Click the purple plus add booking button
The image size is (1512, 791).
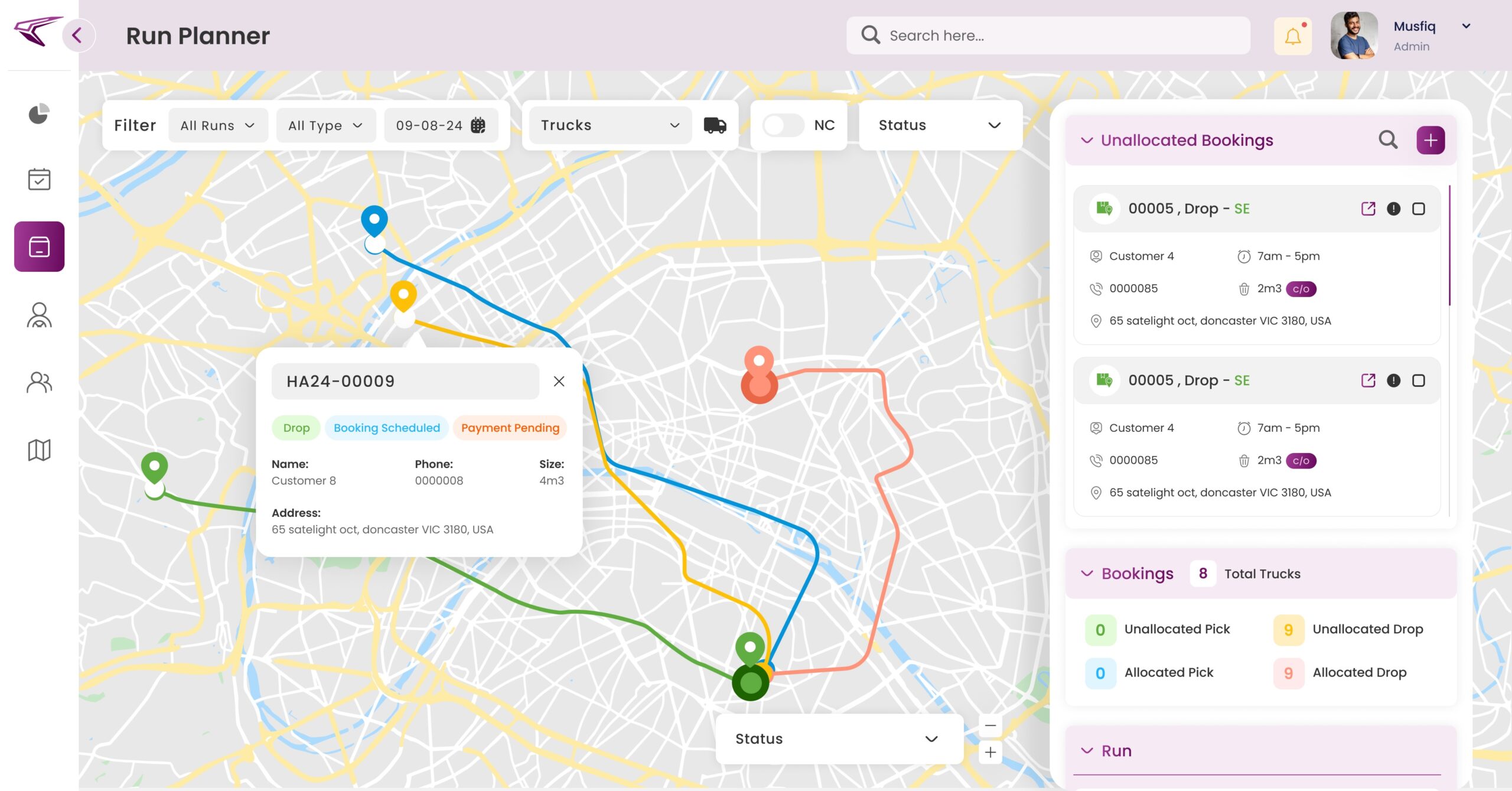coord(1430,140)
